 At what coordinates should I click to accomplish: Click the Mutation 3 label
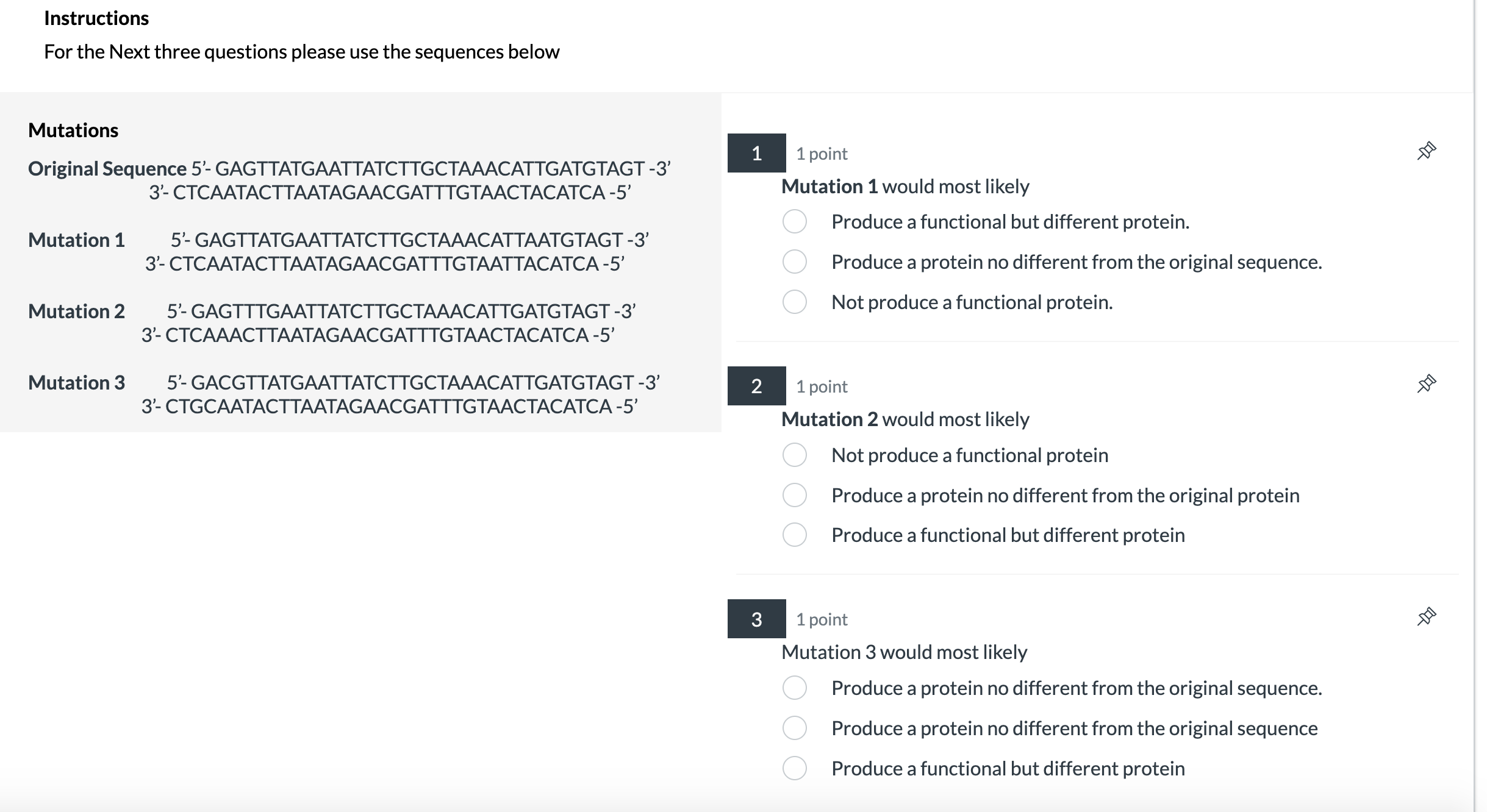76,383
